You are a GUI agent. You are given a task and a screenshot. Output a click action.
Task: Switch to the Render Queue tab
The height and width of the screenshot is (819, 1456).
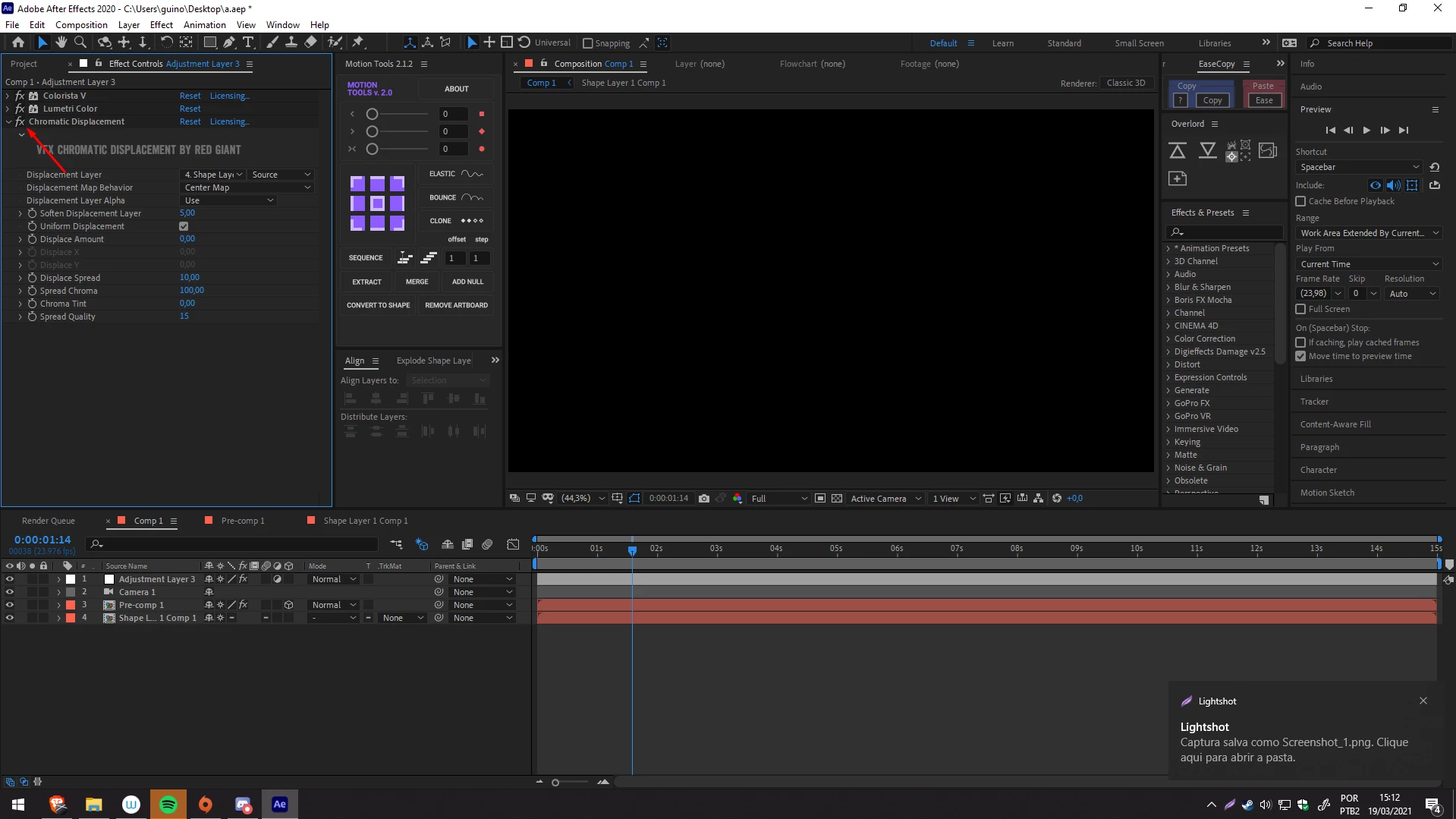(49, 521)
